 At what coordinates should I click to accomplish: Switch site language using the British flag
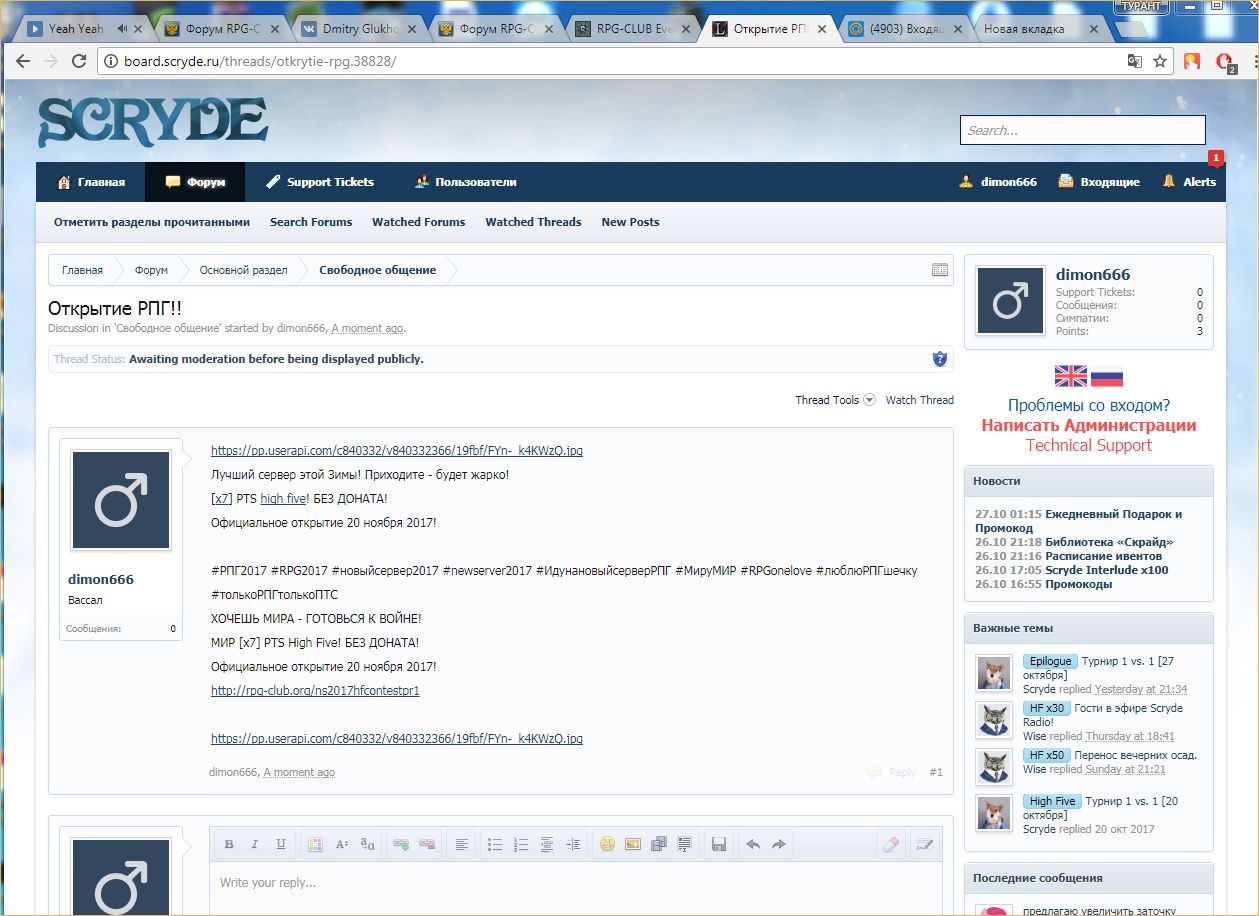pos(1071,377)
